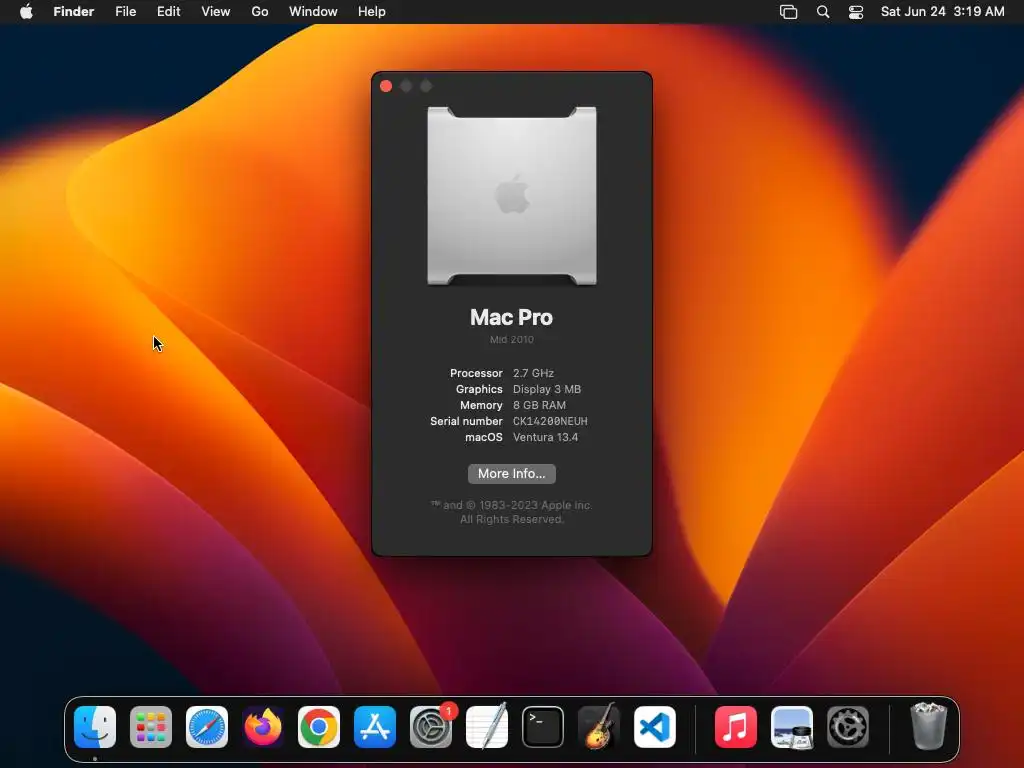Open Google Chrome in the dock
The height and width of the screenshot is (768, 1024).
[x=319, y=727]
